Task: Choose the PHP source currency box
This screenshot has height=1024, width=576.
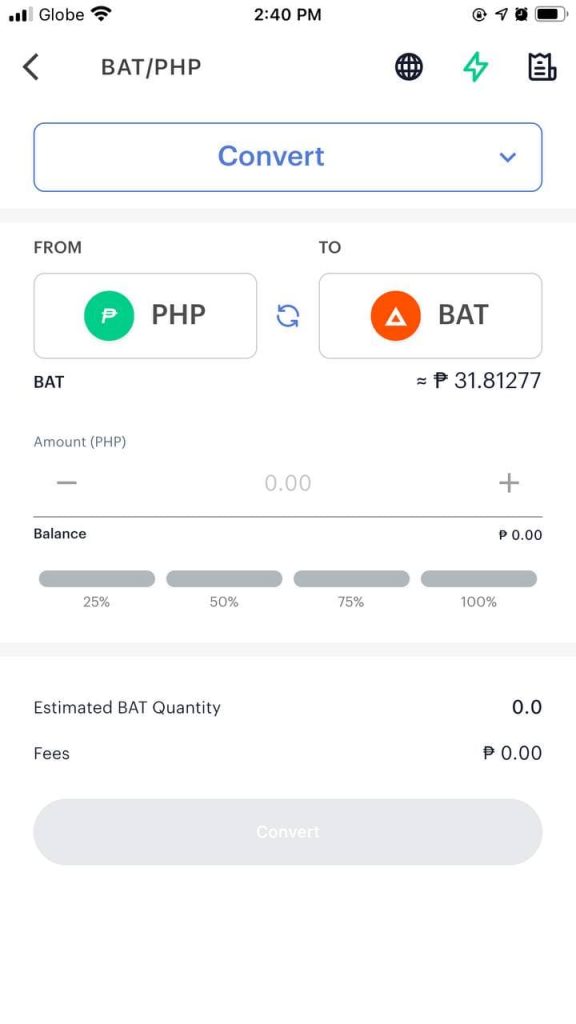Action: coord(145,316)
